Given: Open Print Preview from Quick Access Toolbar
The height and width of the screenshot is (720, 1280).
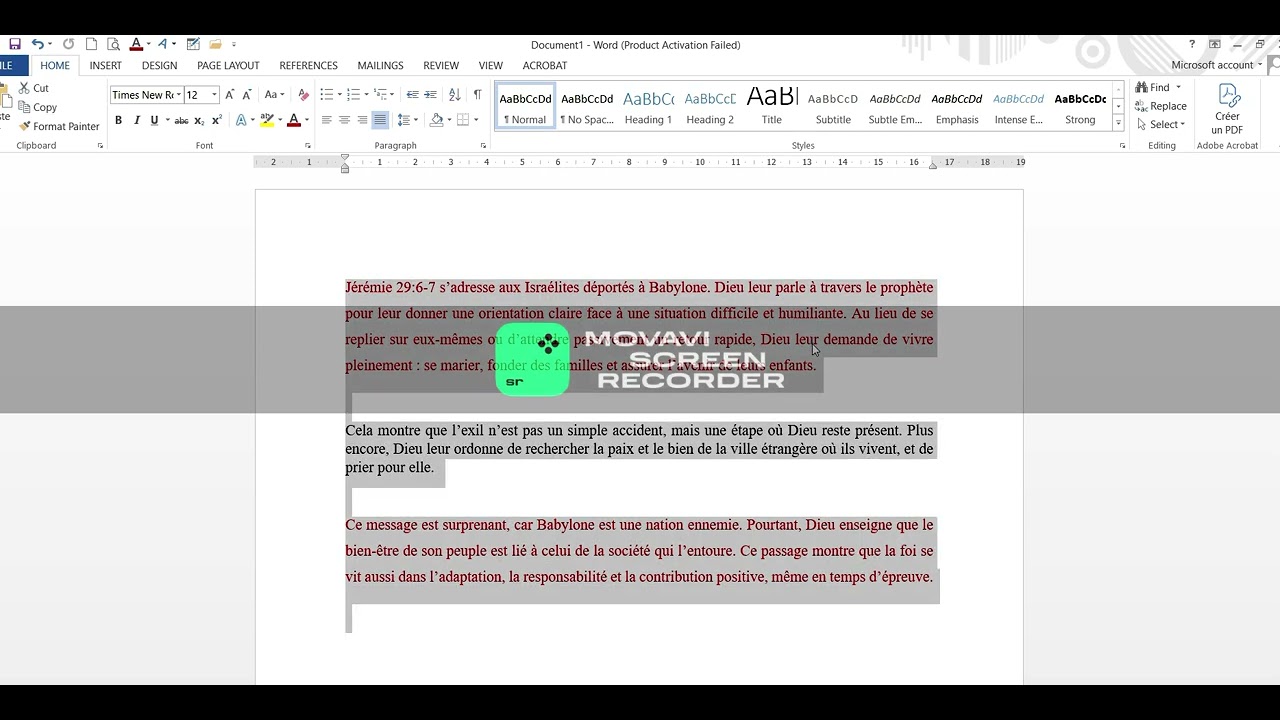Looking at the screenshot, I should click(113, 44).
